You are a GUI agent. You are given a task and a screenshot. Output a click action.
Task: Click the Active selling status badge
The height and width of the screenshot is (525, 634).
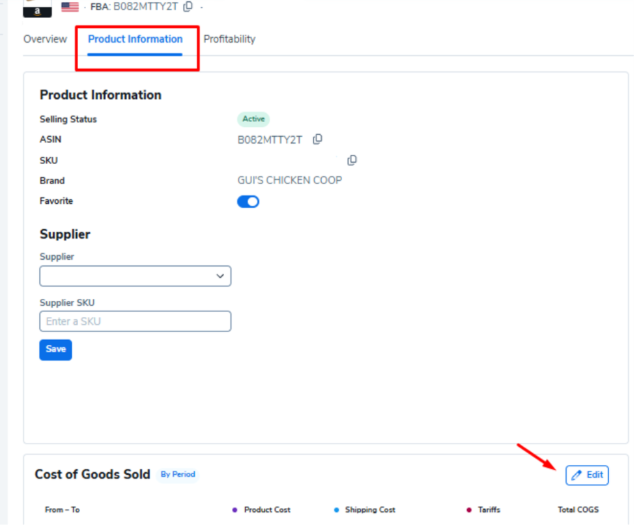[x=254, y=119]
